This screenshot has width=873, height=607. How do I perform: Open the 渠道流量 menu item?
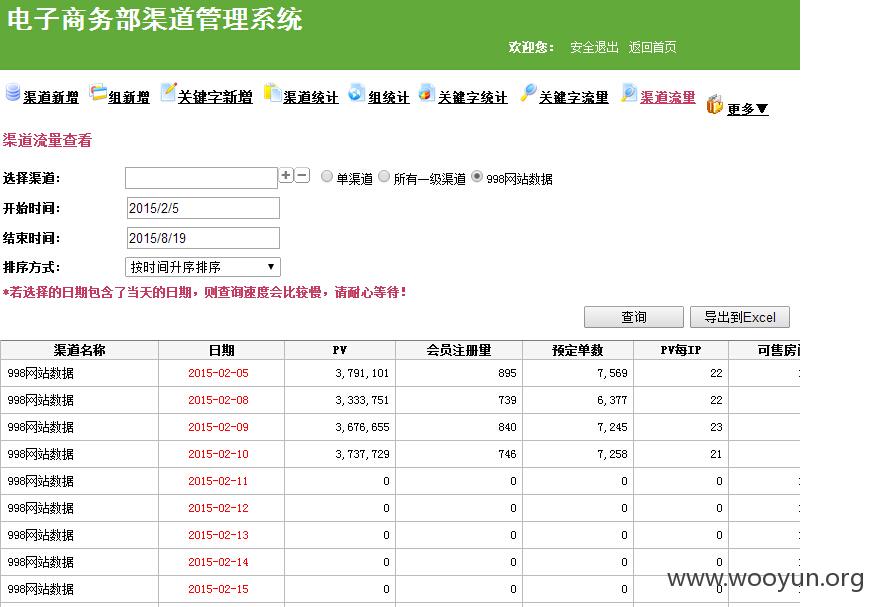pyautogui.click(x=668, y=97)
